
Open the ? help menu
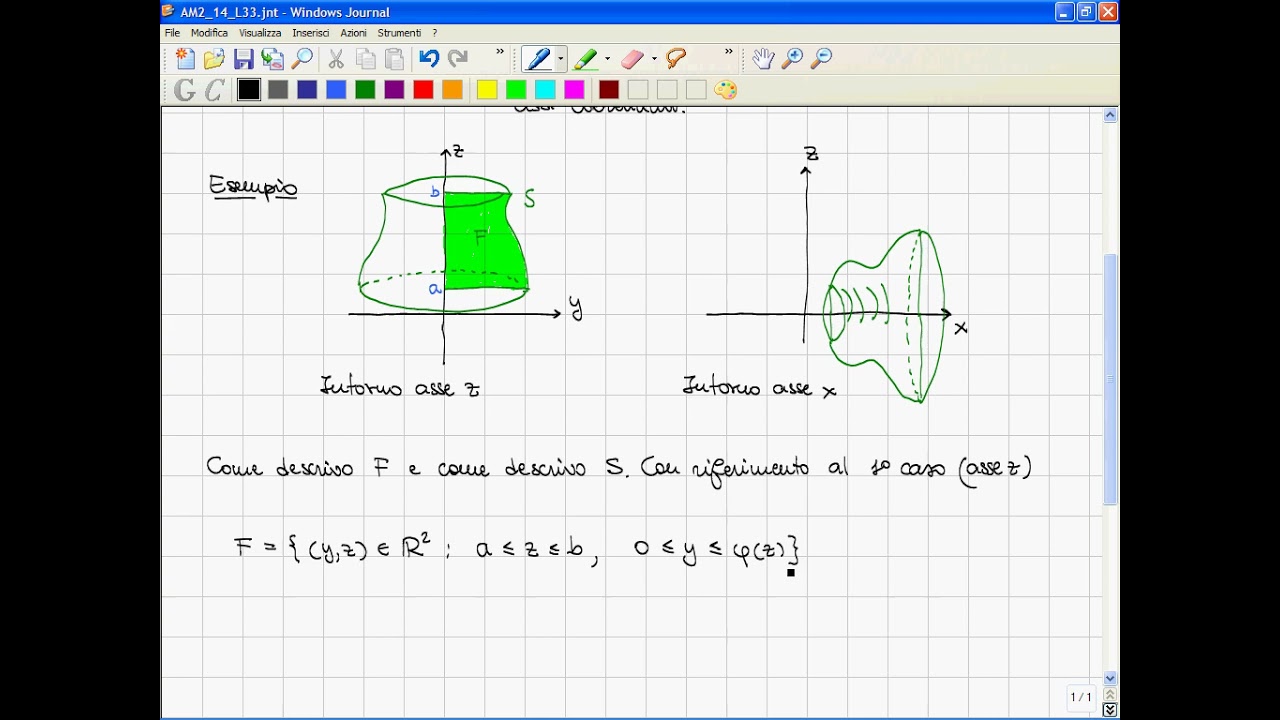[435, 33]
